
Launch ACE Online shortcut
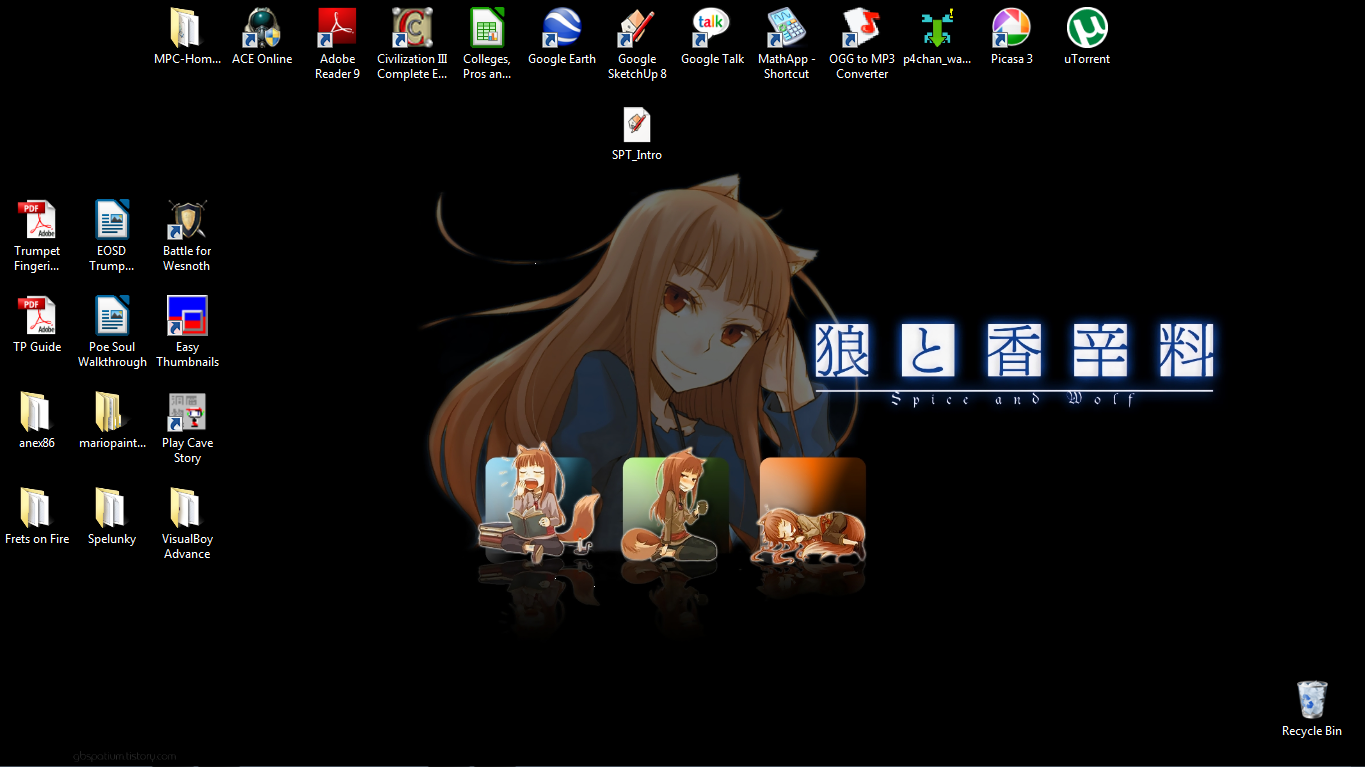tap(262, 28)
